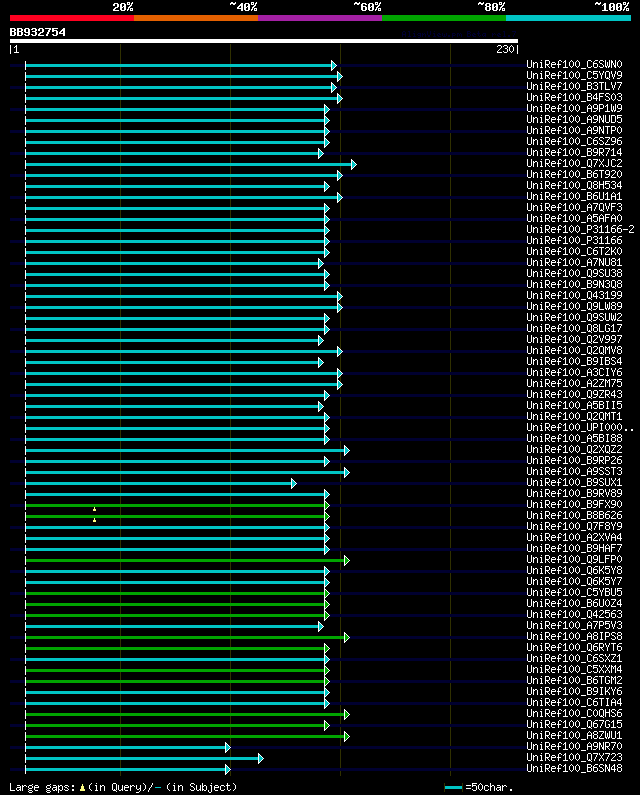Select the UniRef100_Q7F8Y9 entry
This screenshot has width=640, height=795.
click(574, 526)
